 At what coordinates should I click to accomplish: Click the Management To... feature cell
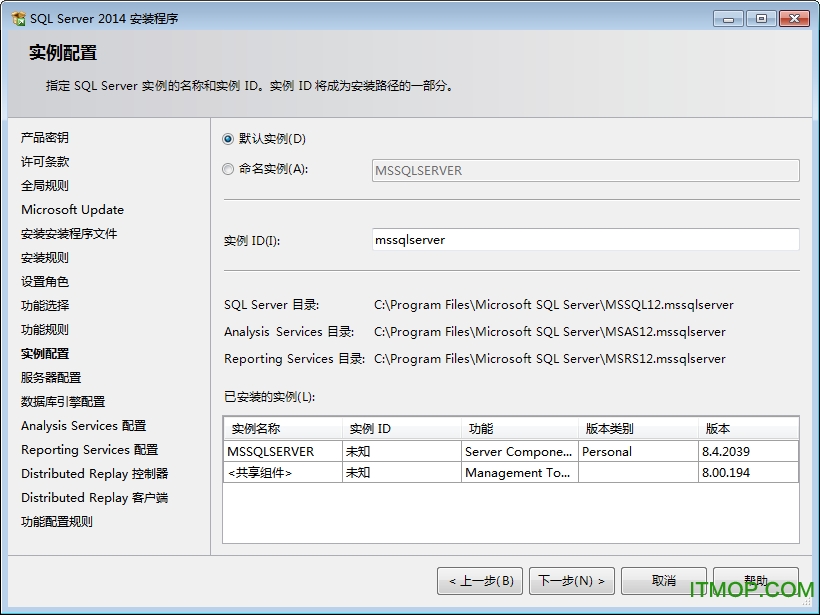point(519,473)
